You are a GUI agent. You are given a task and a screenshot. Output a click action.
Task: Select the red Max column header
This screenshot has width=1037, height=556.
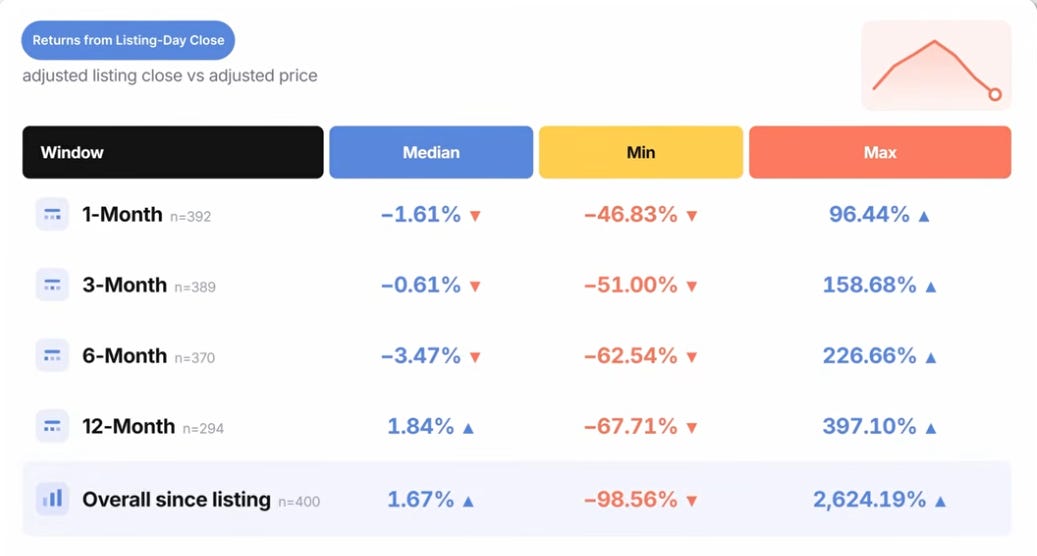[880, 152]
